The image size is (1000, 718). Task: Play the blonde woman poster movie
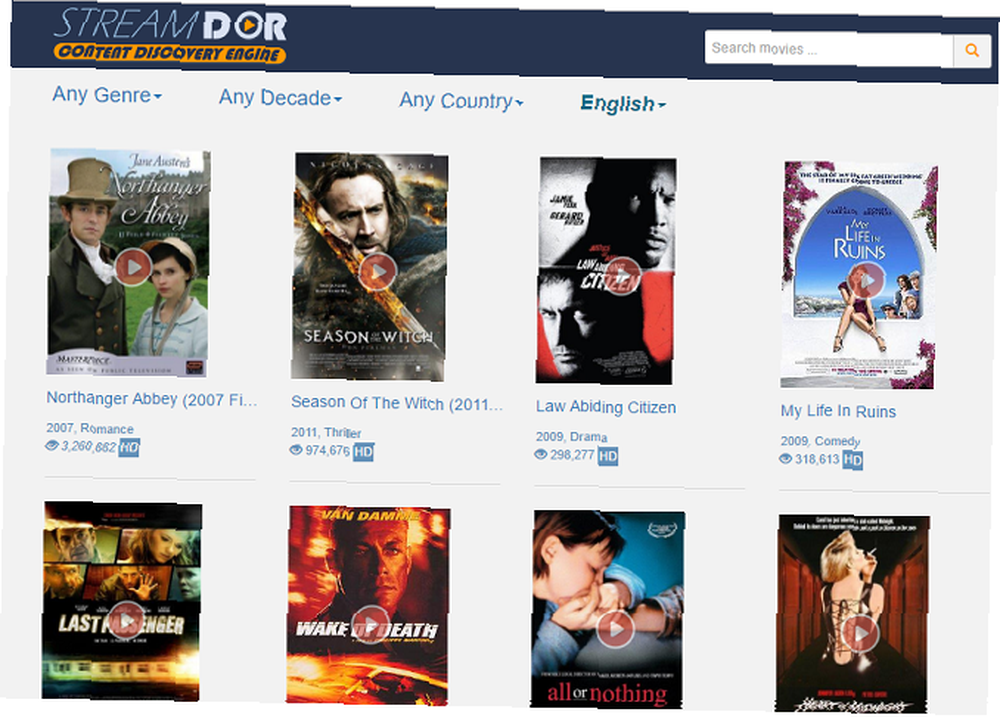[860, 633]
